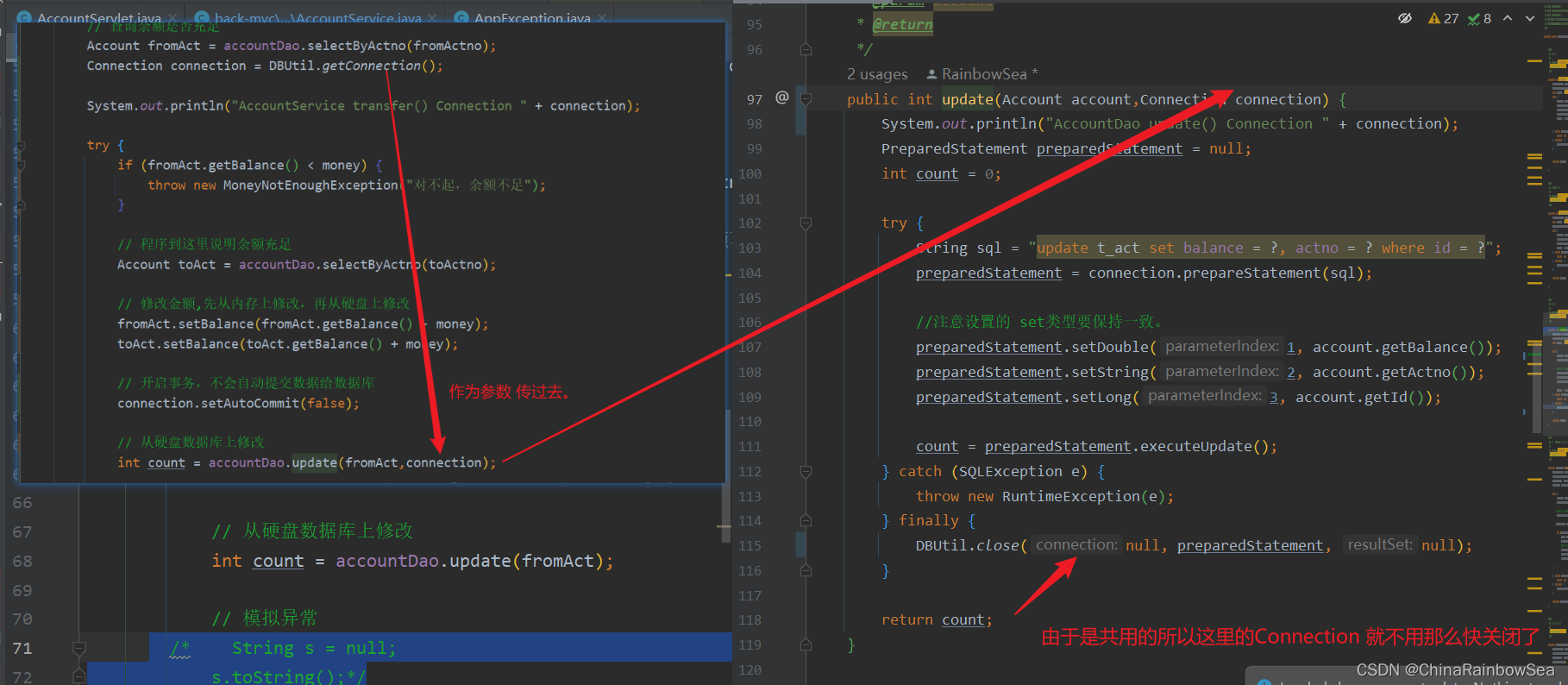Close the AccountServlet.java tab
The height and width of the screenshot is (685, 1568).
(x=172, y=17)
